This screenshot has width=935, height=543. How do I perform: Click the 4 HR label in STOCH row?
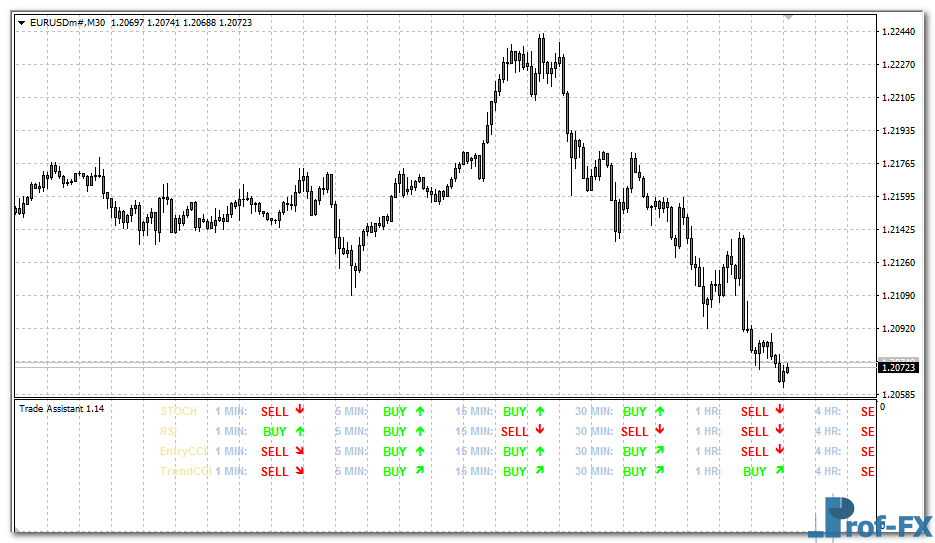(x=827, y=411)
